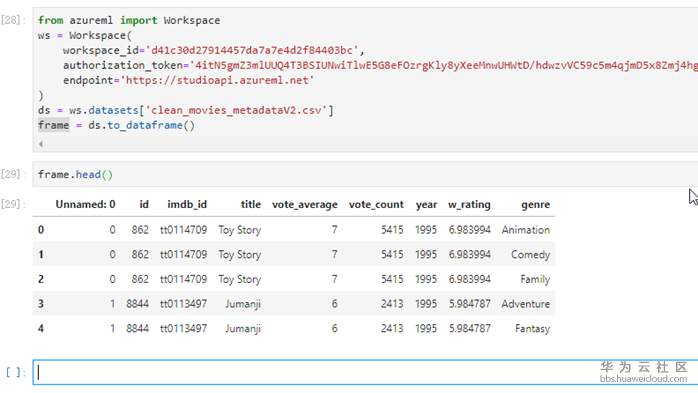
Task: Click row index 2 in the dataframe
Action: (x=41, y=279)
